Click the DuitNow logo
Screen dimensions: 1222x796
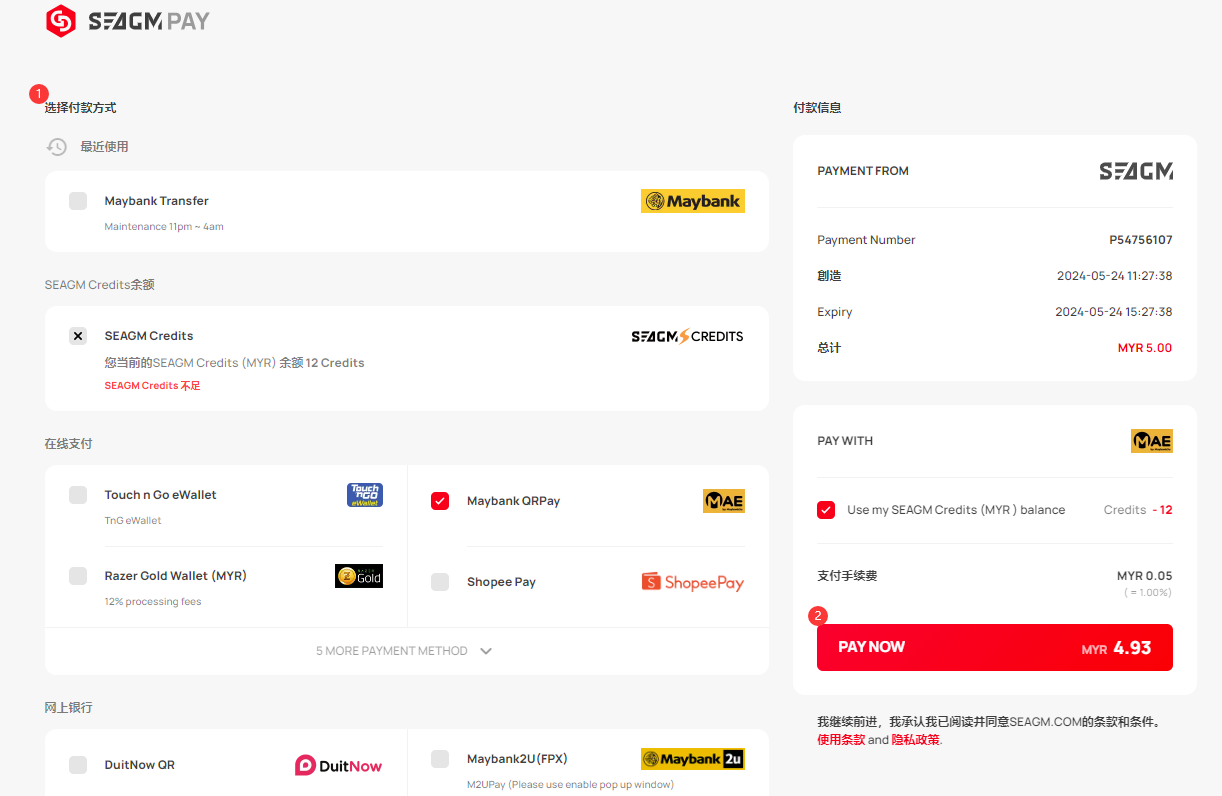click(x=339, y=765)
